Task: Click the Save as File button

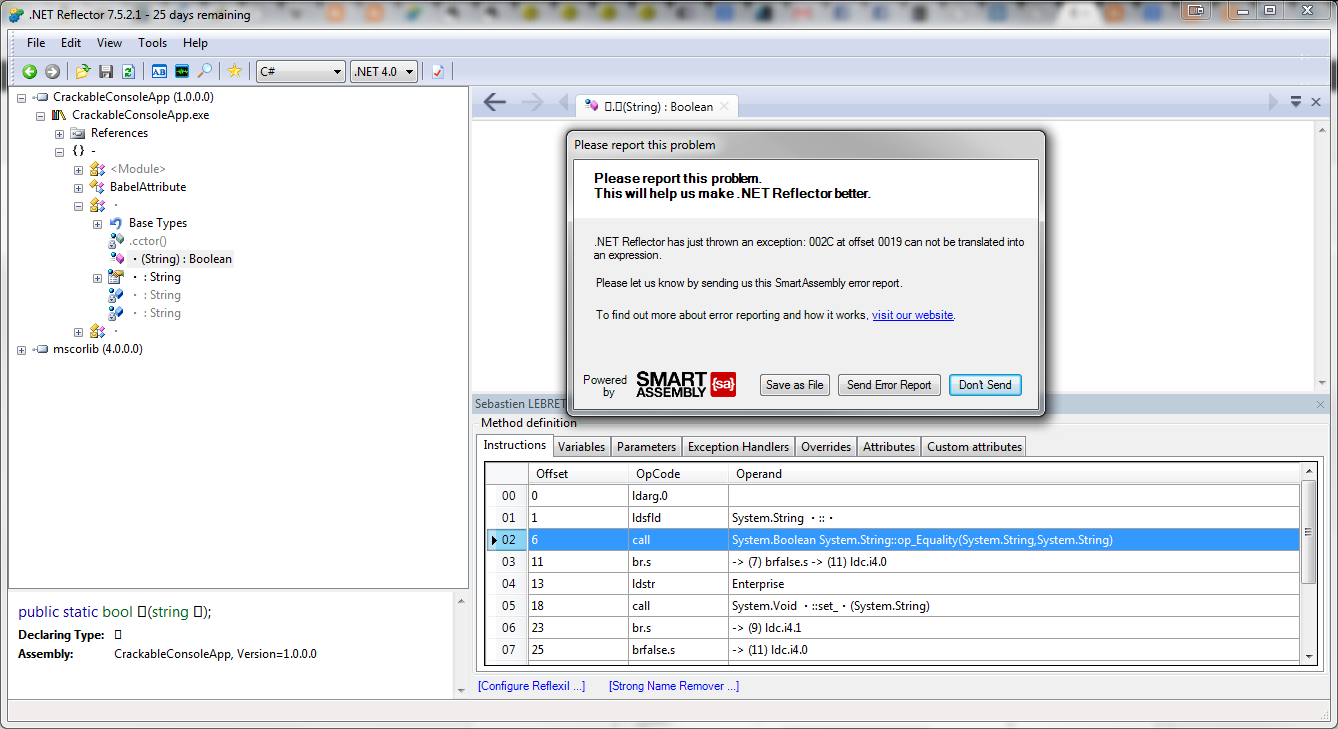Action: (x=795, y=385)
